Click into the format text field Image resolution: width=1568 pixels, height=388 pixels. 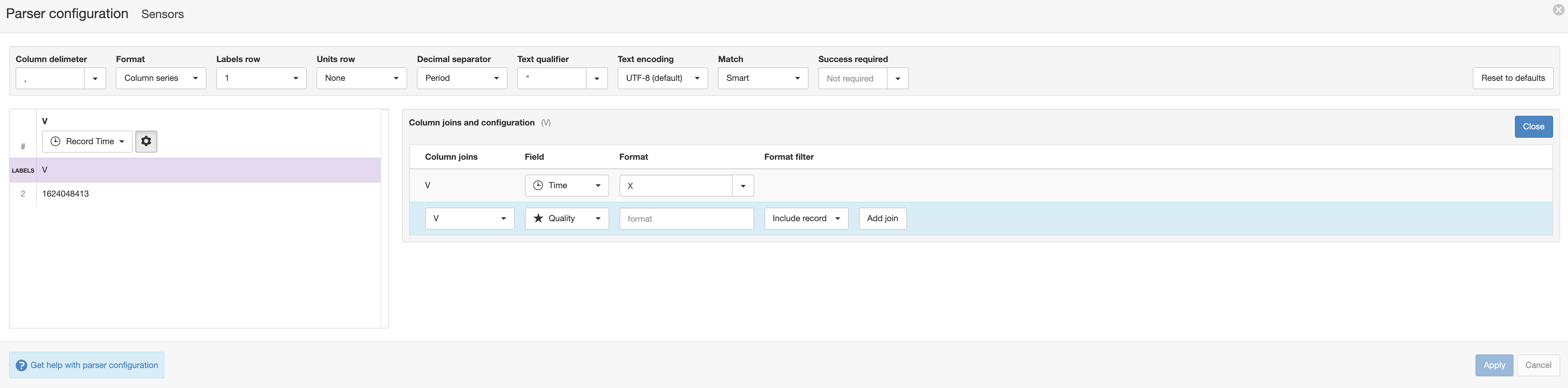click(686, 218)
